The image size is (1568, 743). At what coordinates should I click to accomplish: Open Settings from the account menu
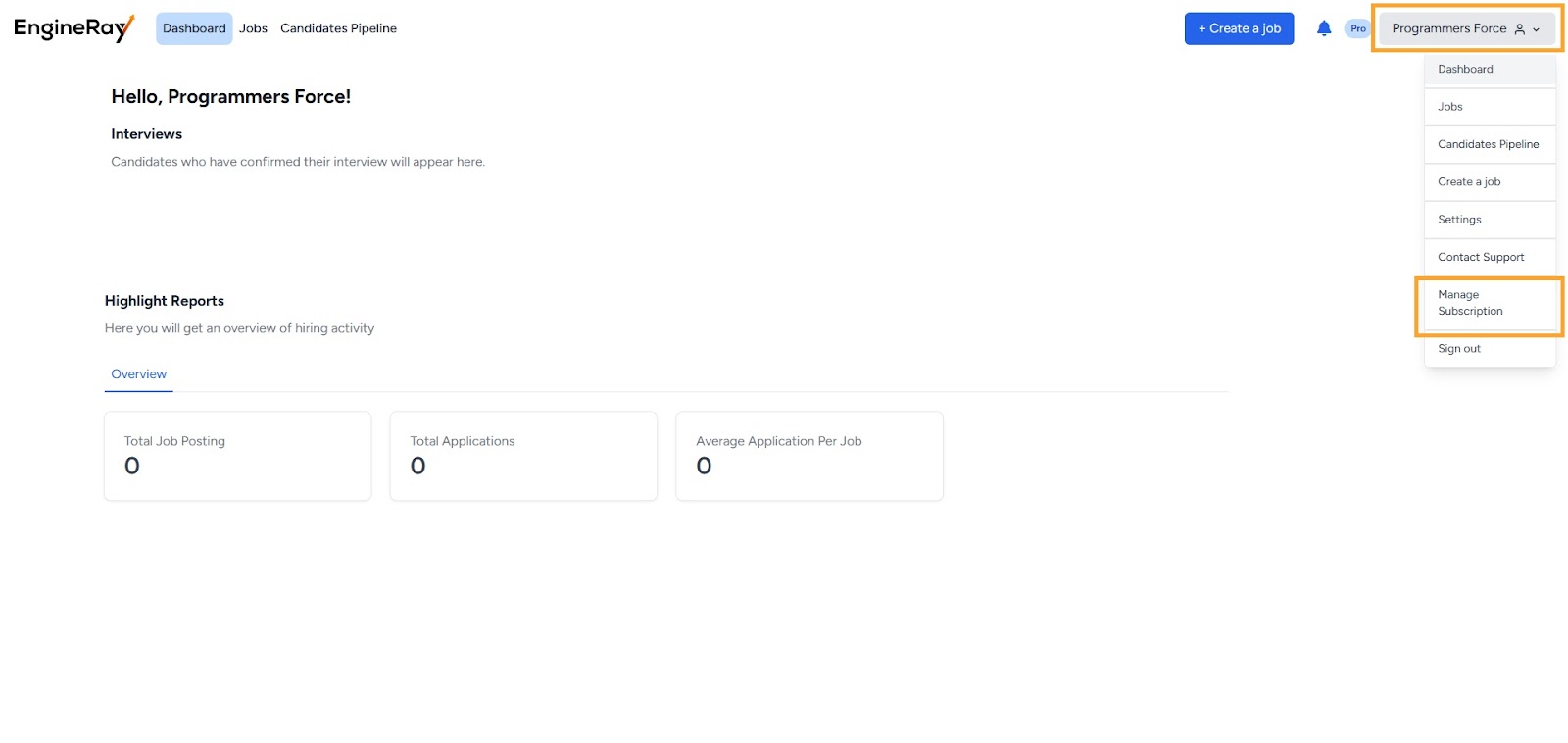pos(1490,220)
